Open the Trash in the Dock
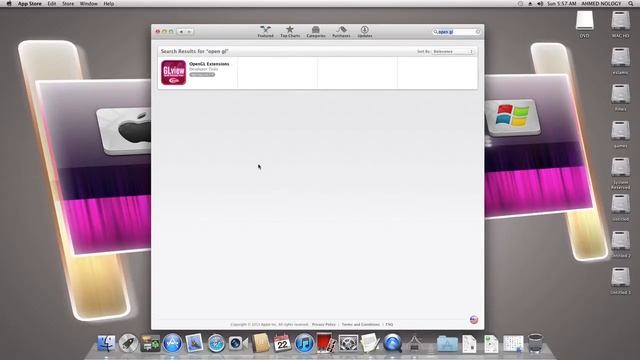The image size is (640, 360). pos(535,343)
